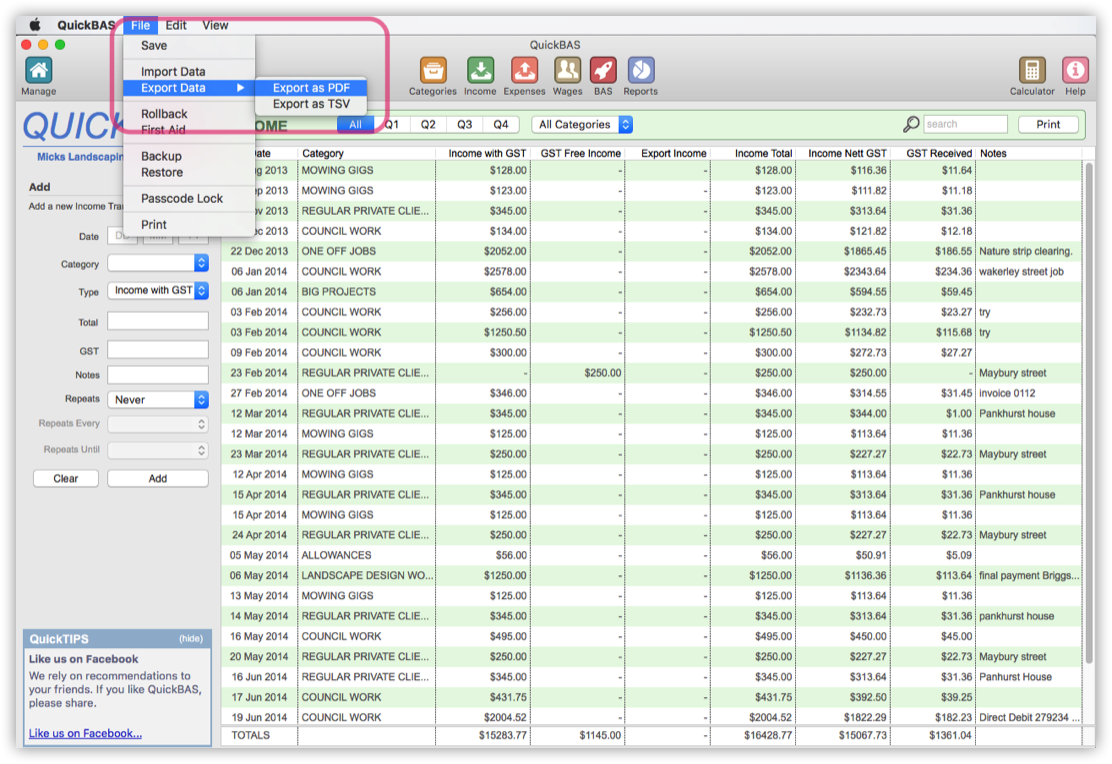Go to Manage via the home icon

pyautogui.click(x=37, y=68)
